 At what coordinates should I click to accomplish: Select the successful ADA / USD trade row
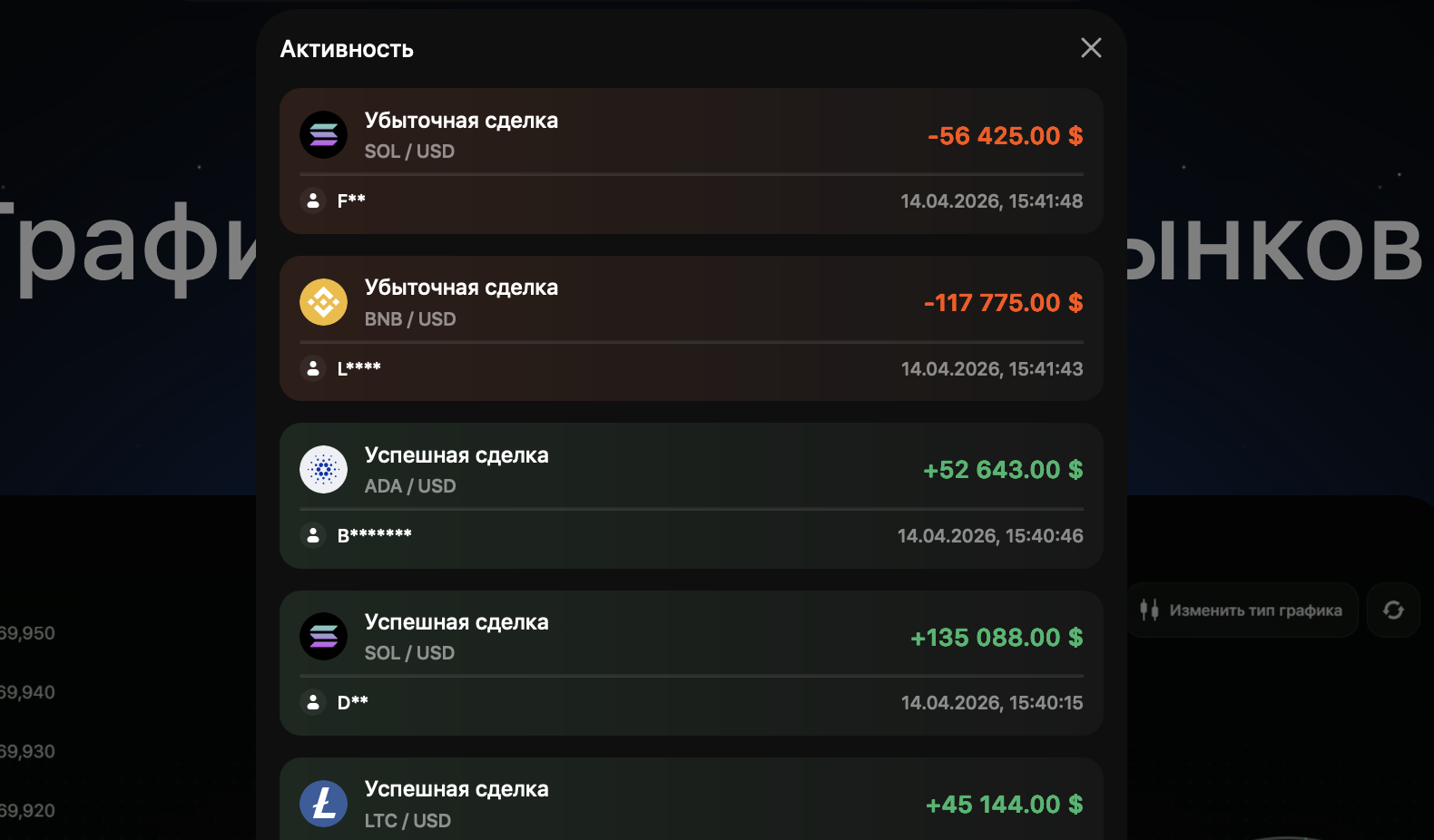point(692,495)
